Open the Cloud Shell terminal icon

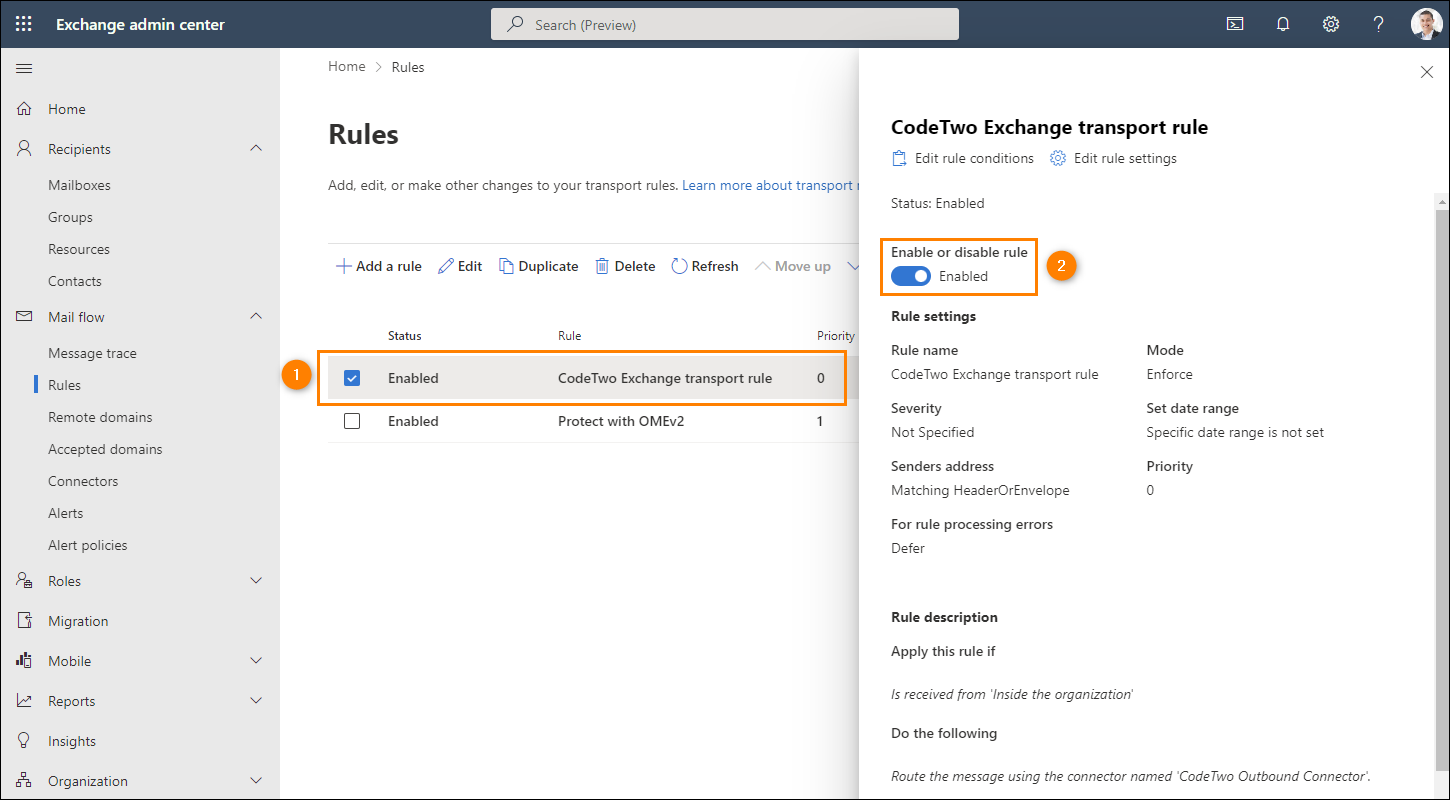pyautogui.click(x=1235, y=24)
